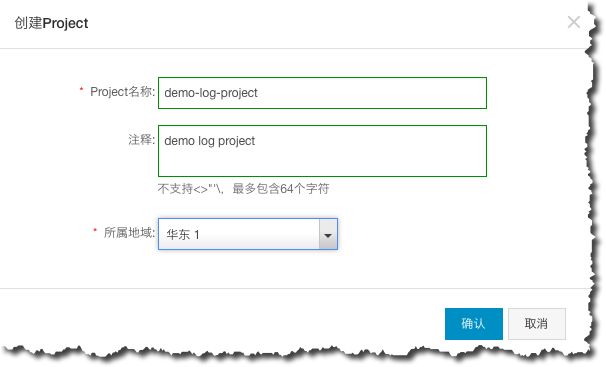Screen dimensions: 606x367
Task: Click the Project名称 input field
Action: tap(322, 93)
